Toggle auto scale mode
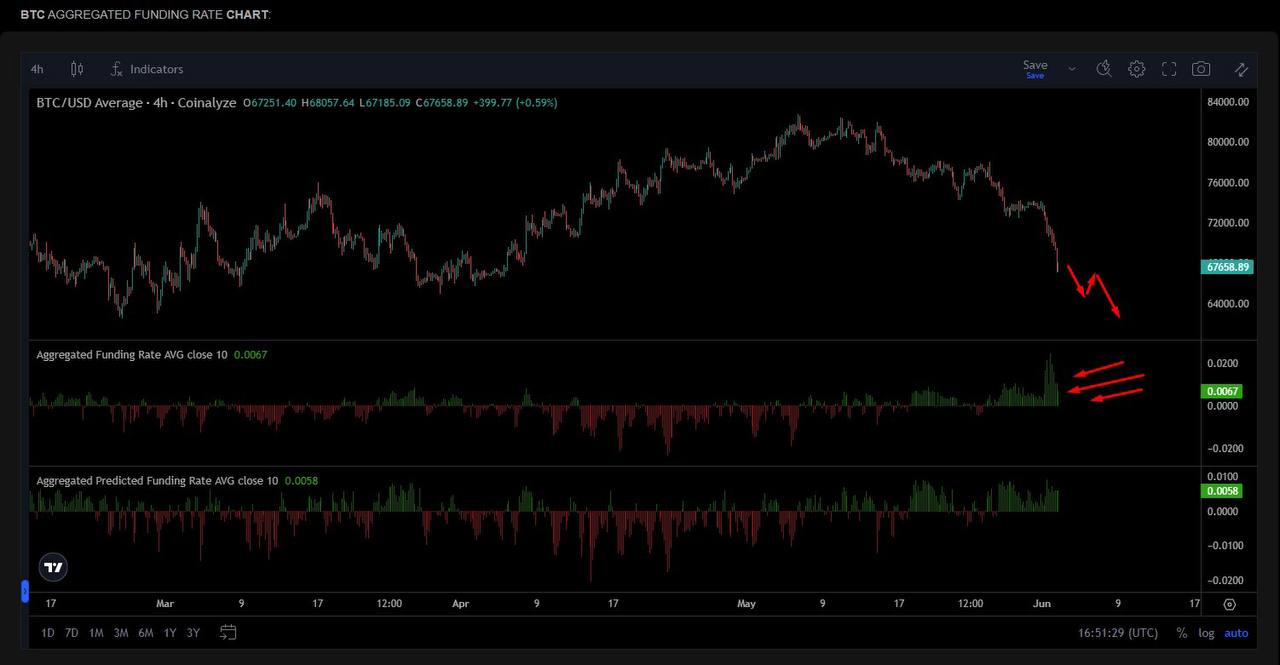This screenshot has width=1280, height=665. pos(1236,633)
